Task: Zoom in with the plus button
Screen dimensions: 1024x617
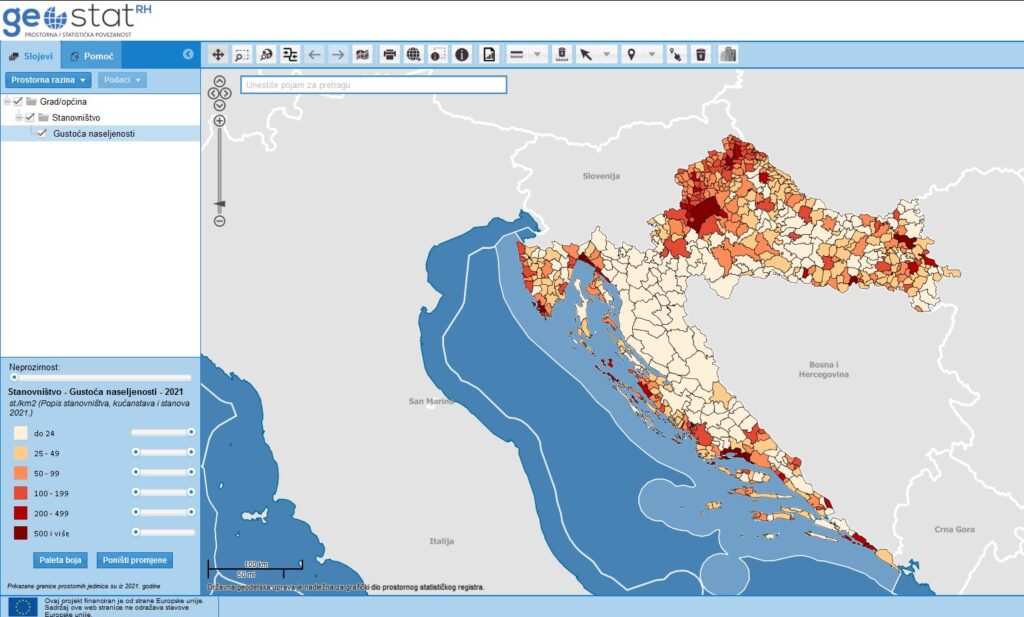Action: (219, 121)
